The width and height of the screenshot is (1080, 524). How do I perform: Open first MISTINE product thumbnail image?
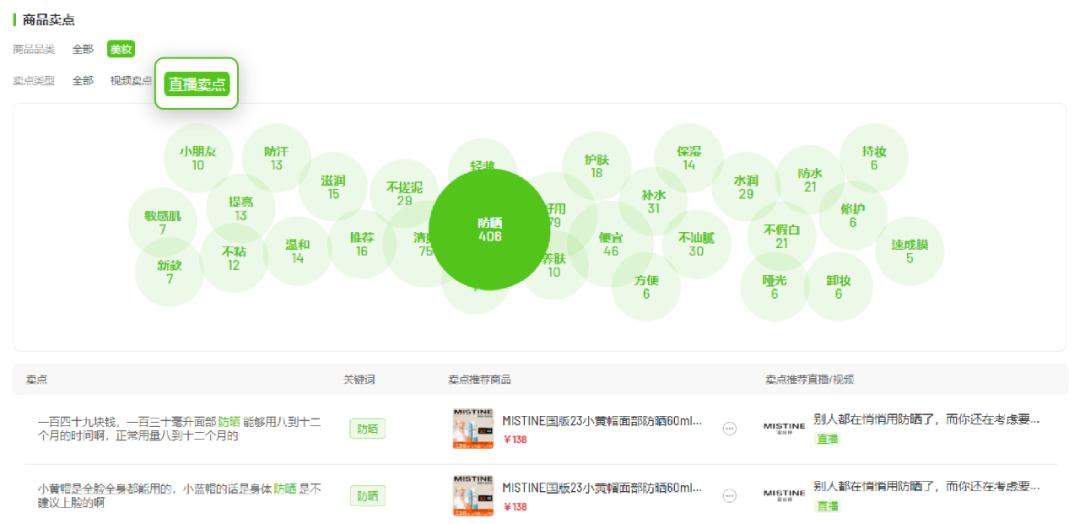tap(473, 428)
